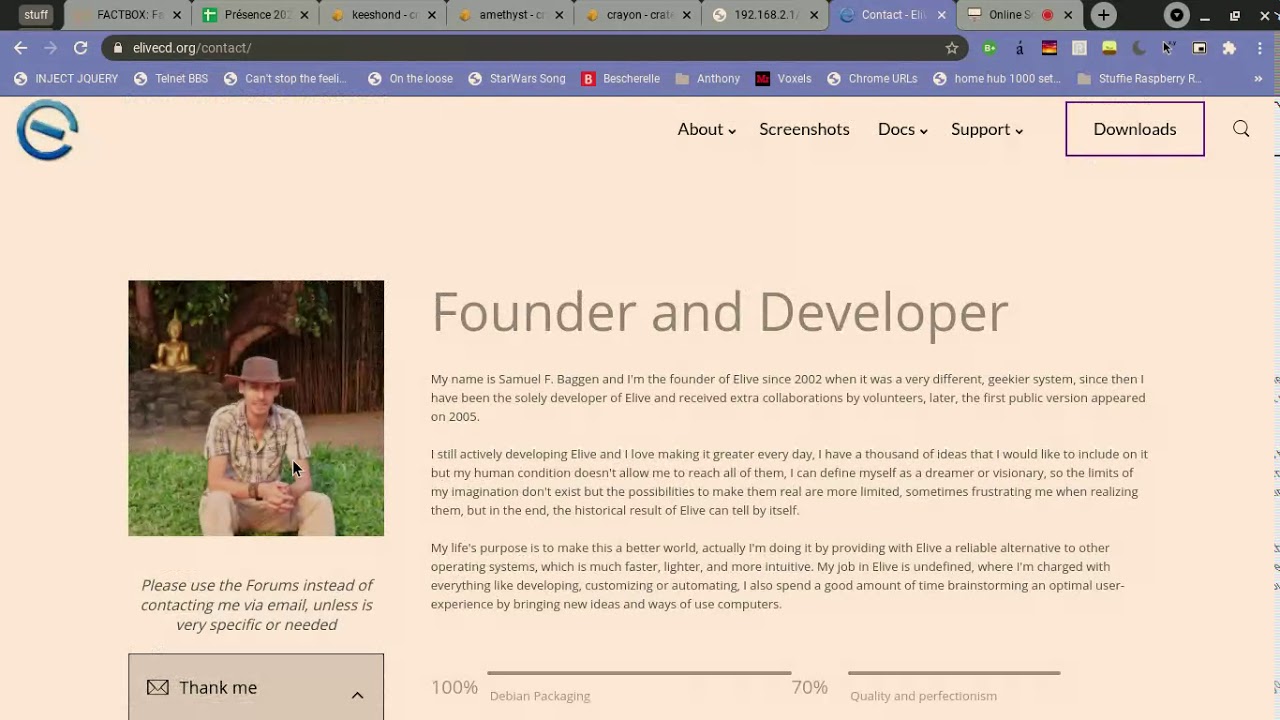Screen dimensions: 1280x720
Task: Click the green B+ extension icon
Action: 989,48
